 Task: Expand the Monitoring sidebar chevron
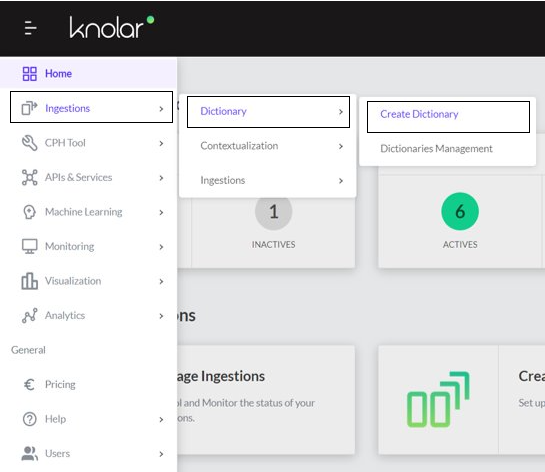pos(161,247)
